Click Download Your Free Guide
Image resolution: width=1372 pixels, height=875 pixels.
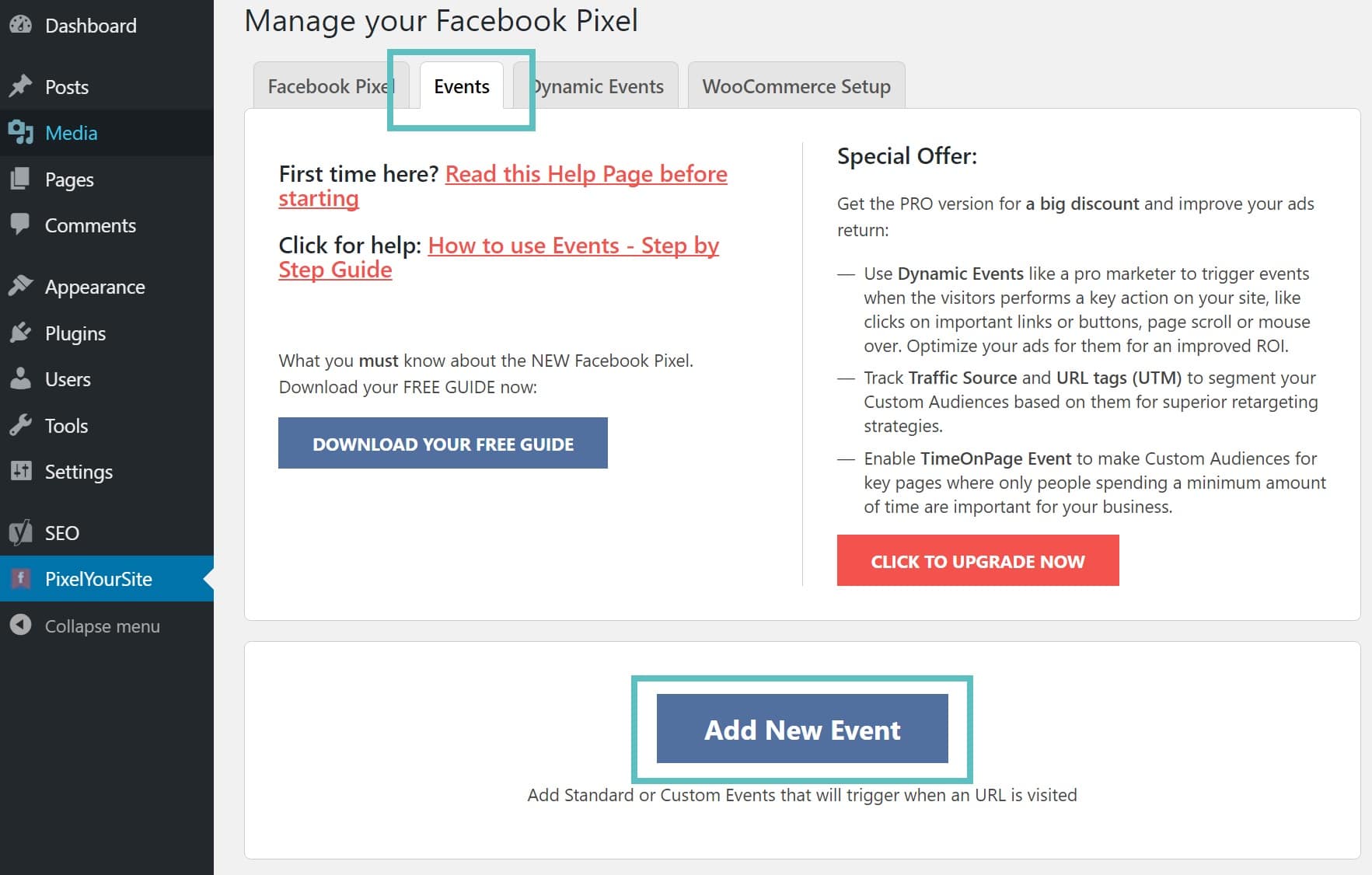(442, 443)
